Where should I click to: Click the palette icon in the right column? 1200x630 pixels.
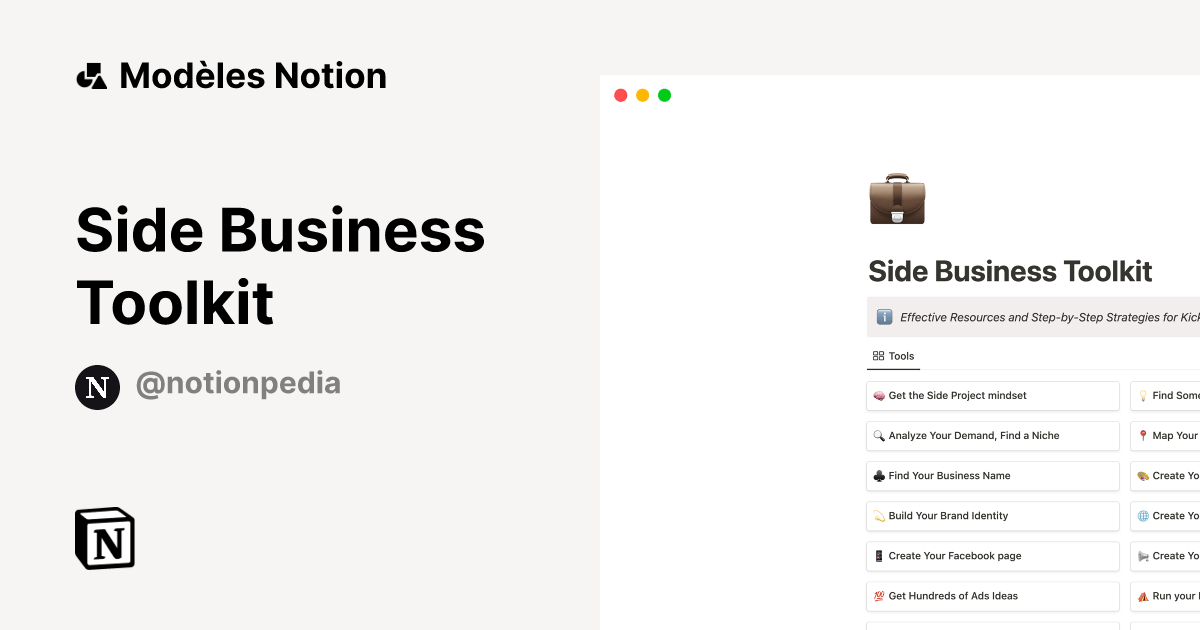point(1142,475)
